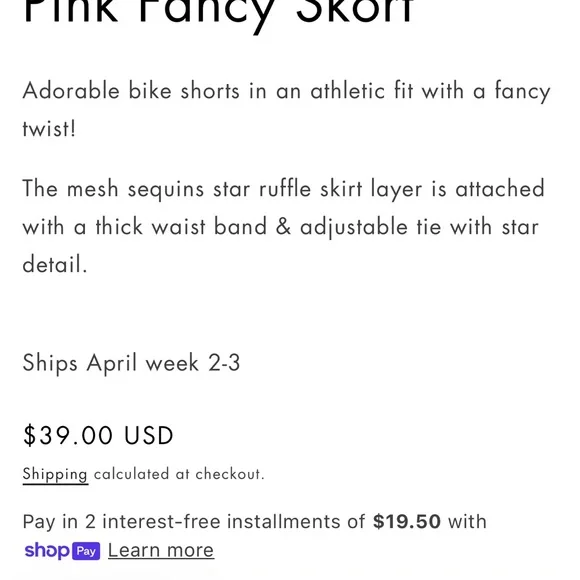
Task: Click the Ships April week 2-3 notice
Action: [x=131, y=363]
